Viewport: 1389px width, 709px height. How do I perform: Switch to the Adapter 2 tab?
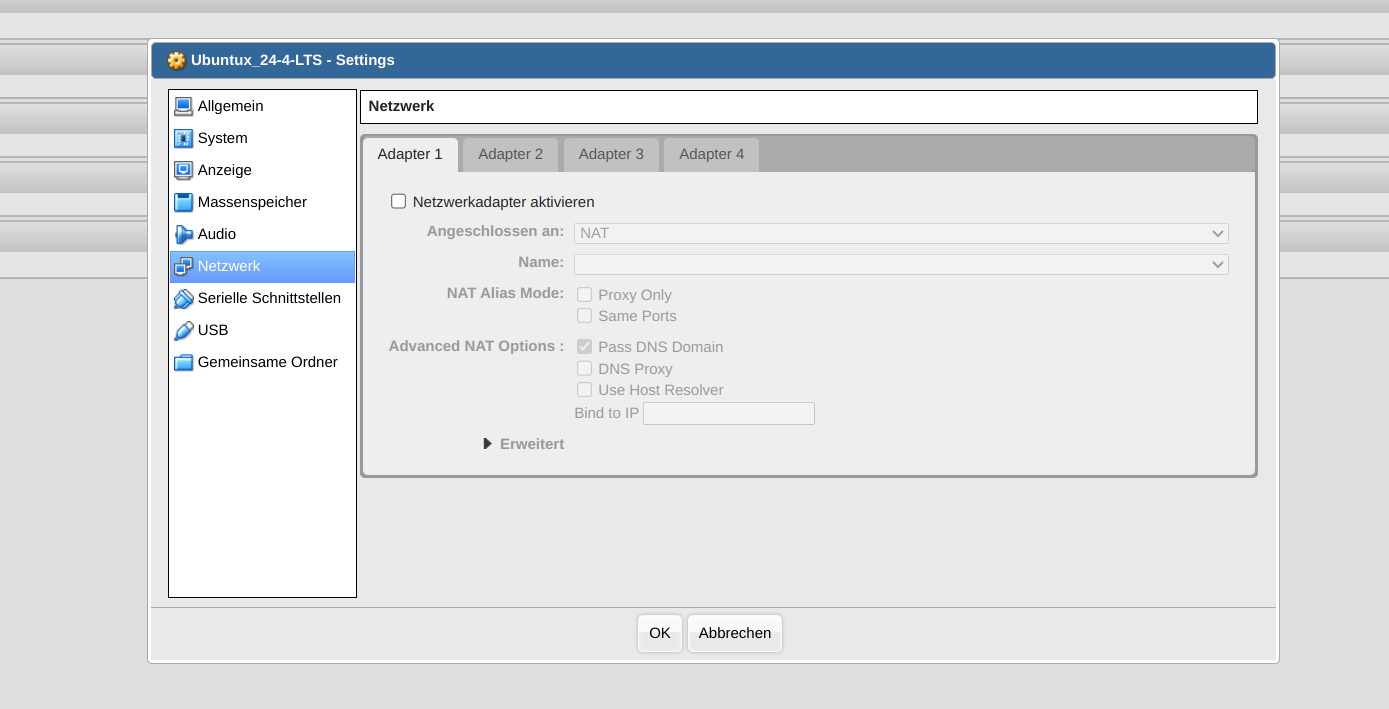pyautogui.click(x=510, y=154)
